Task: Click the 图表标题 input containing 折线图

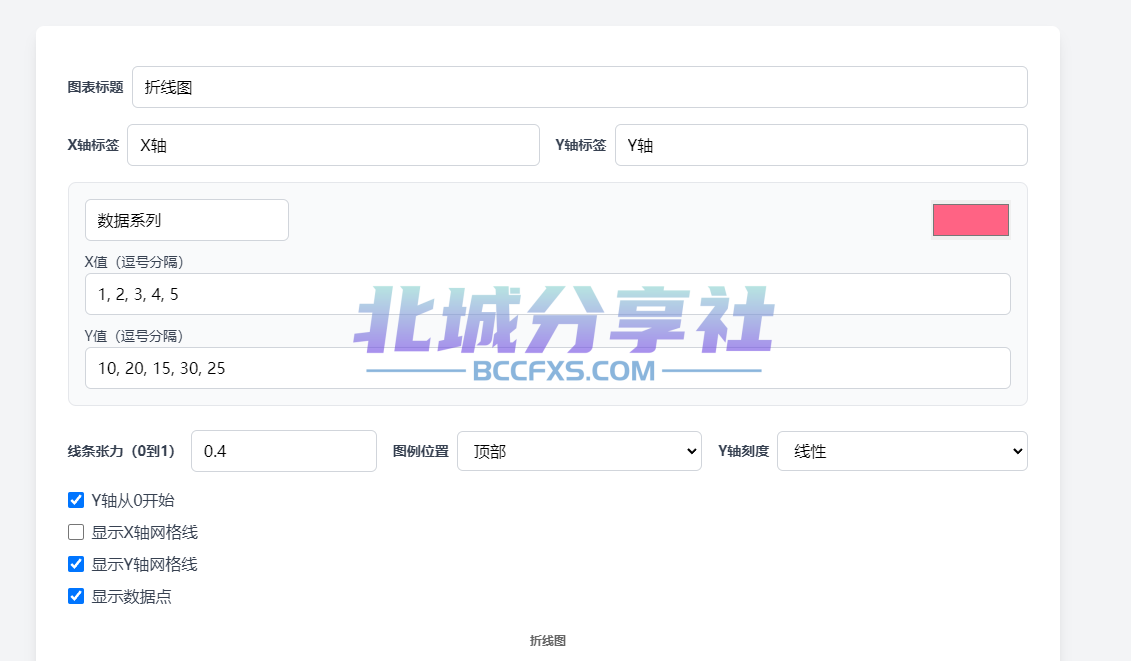Action: (x=579, y=87)
